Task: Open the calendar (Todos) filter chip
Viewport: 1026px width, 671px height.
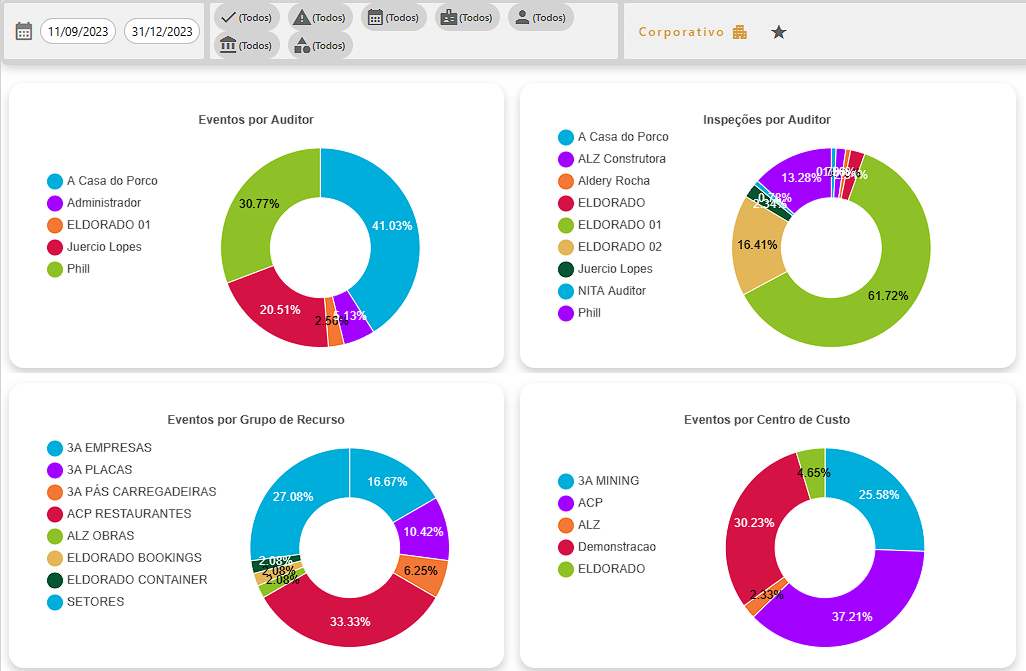Action: [x=393, y=17]
